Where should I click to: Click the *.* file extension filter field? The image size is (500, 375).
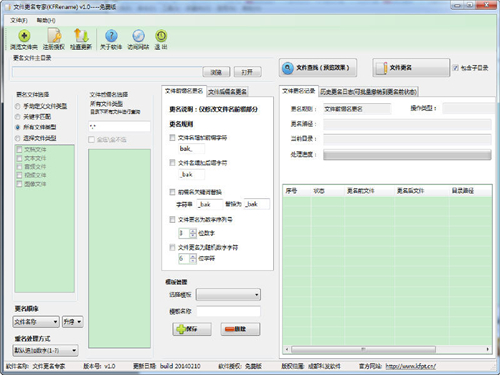pyautogui.click(x=119, y=127)
